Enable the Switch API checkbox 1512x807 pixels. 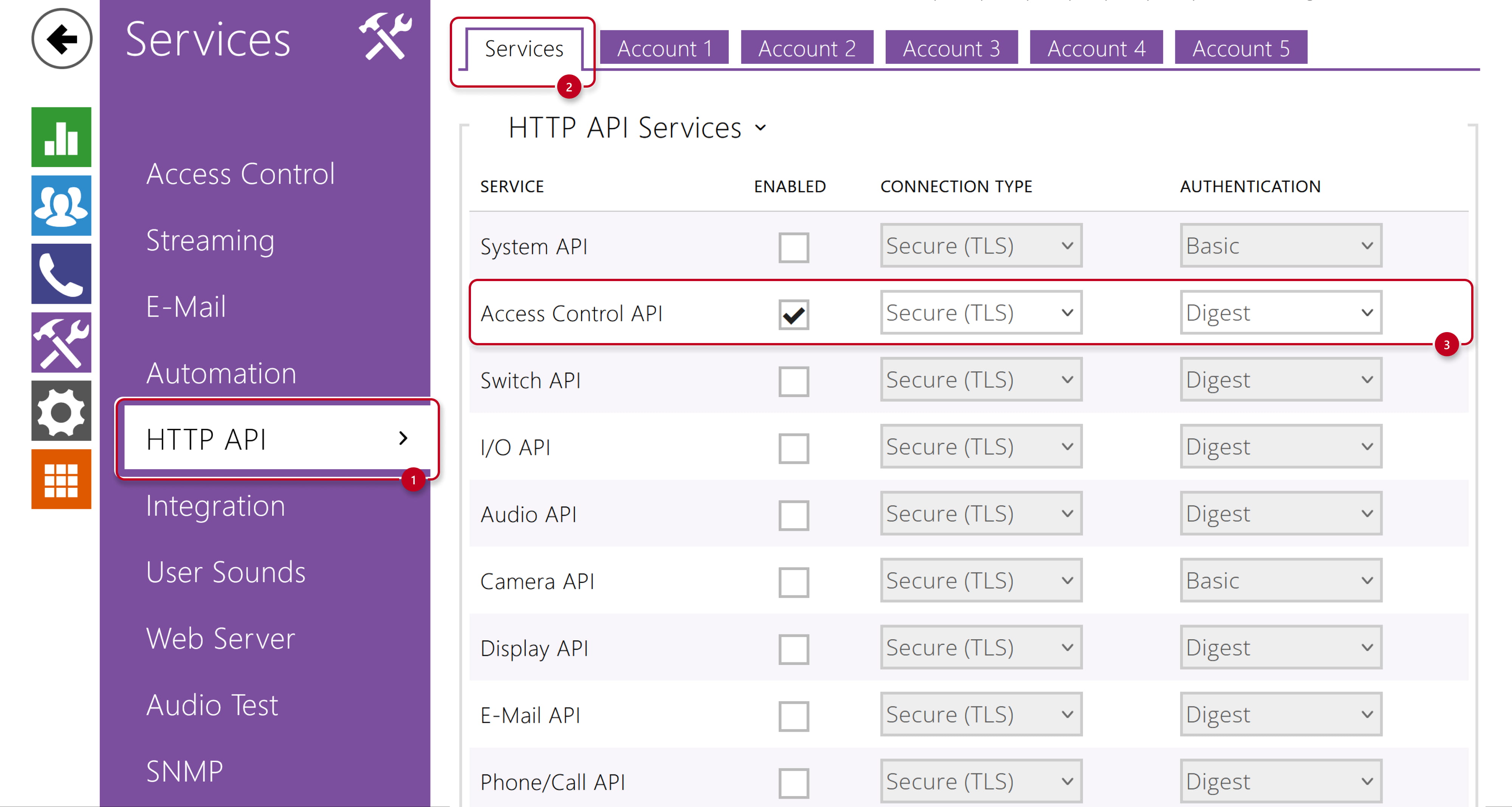tap(793, 381)
